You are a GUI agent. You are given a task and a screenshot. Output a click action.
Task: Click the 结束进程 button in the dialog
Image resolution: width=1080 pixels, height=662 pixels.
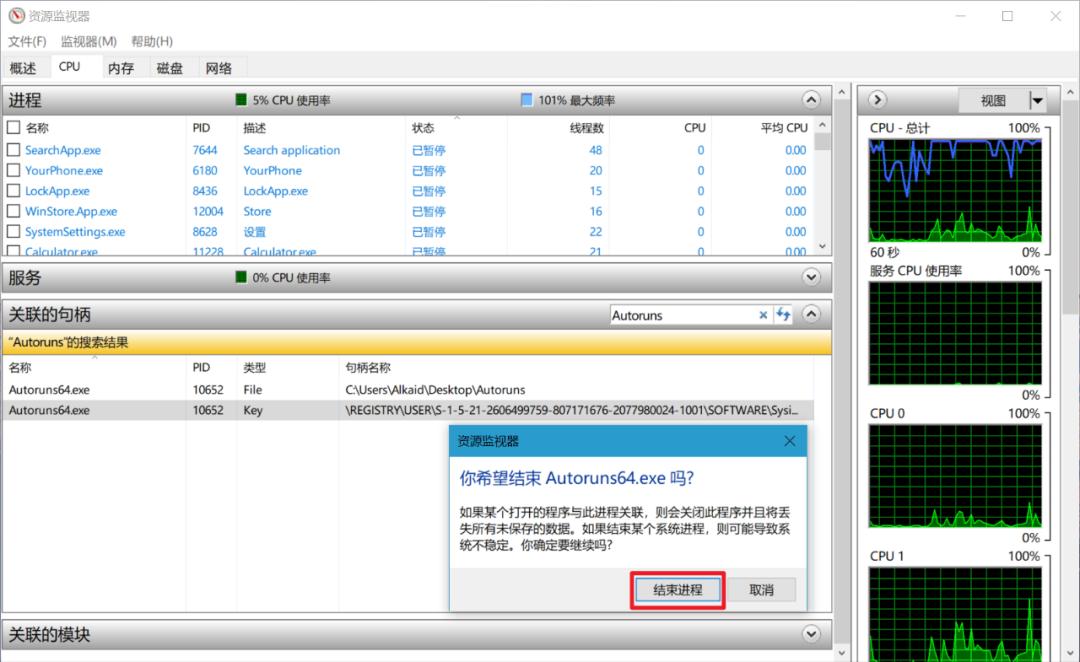click(677, 589)
